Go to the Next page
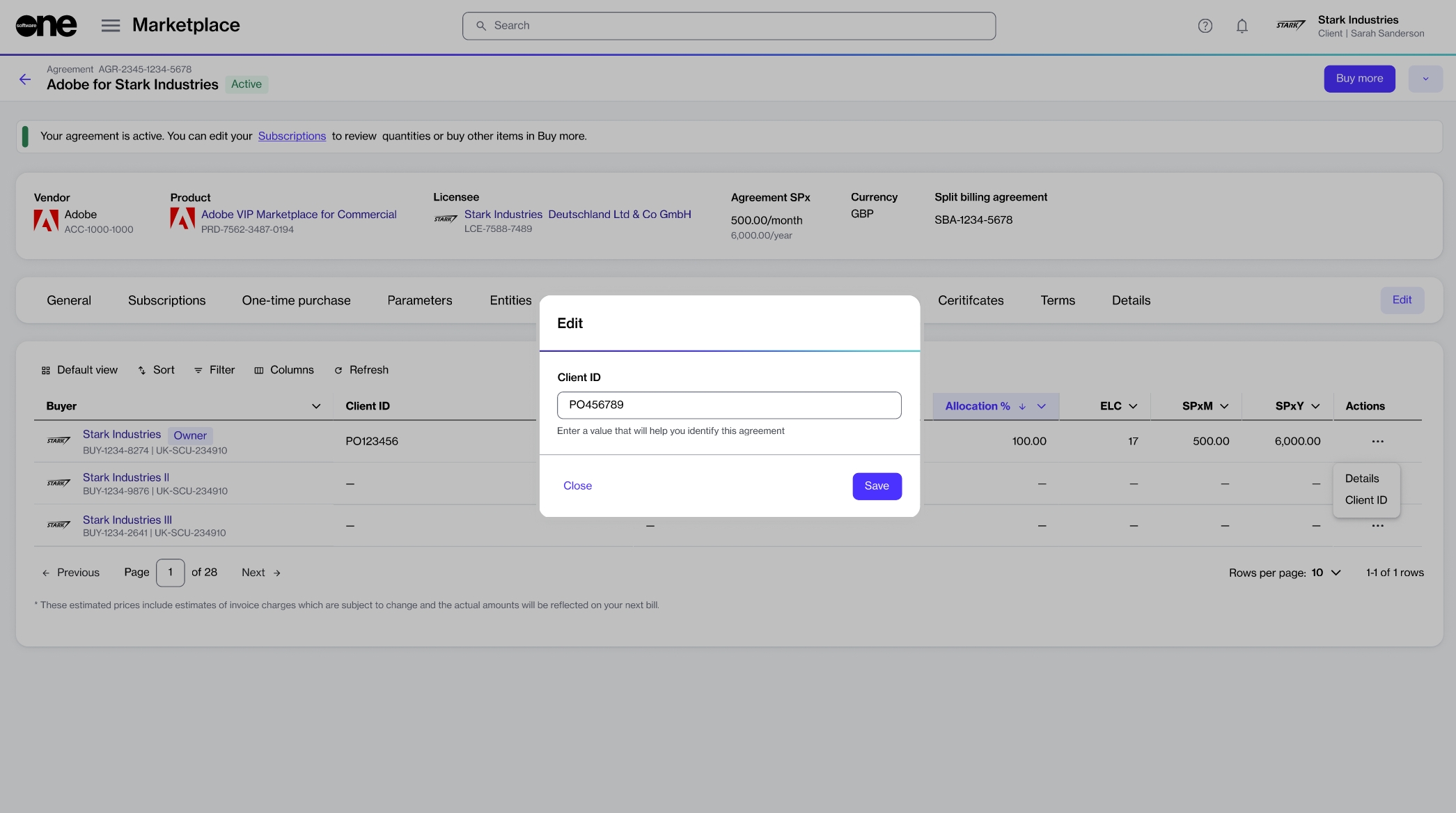1456x813 pixels. (x=260, y=573)
